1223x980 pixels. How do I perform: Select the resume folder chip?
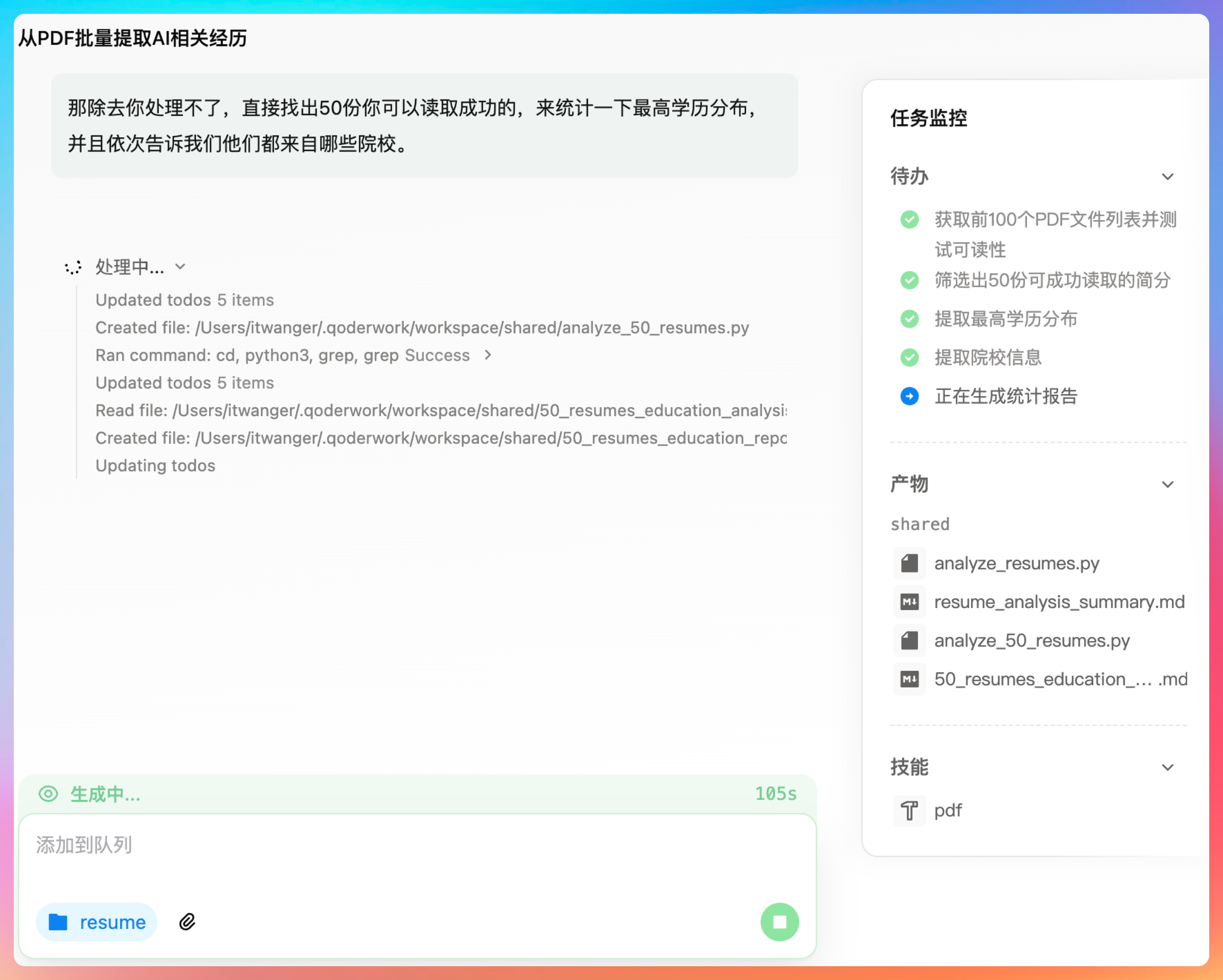pos(97,922)
